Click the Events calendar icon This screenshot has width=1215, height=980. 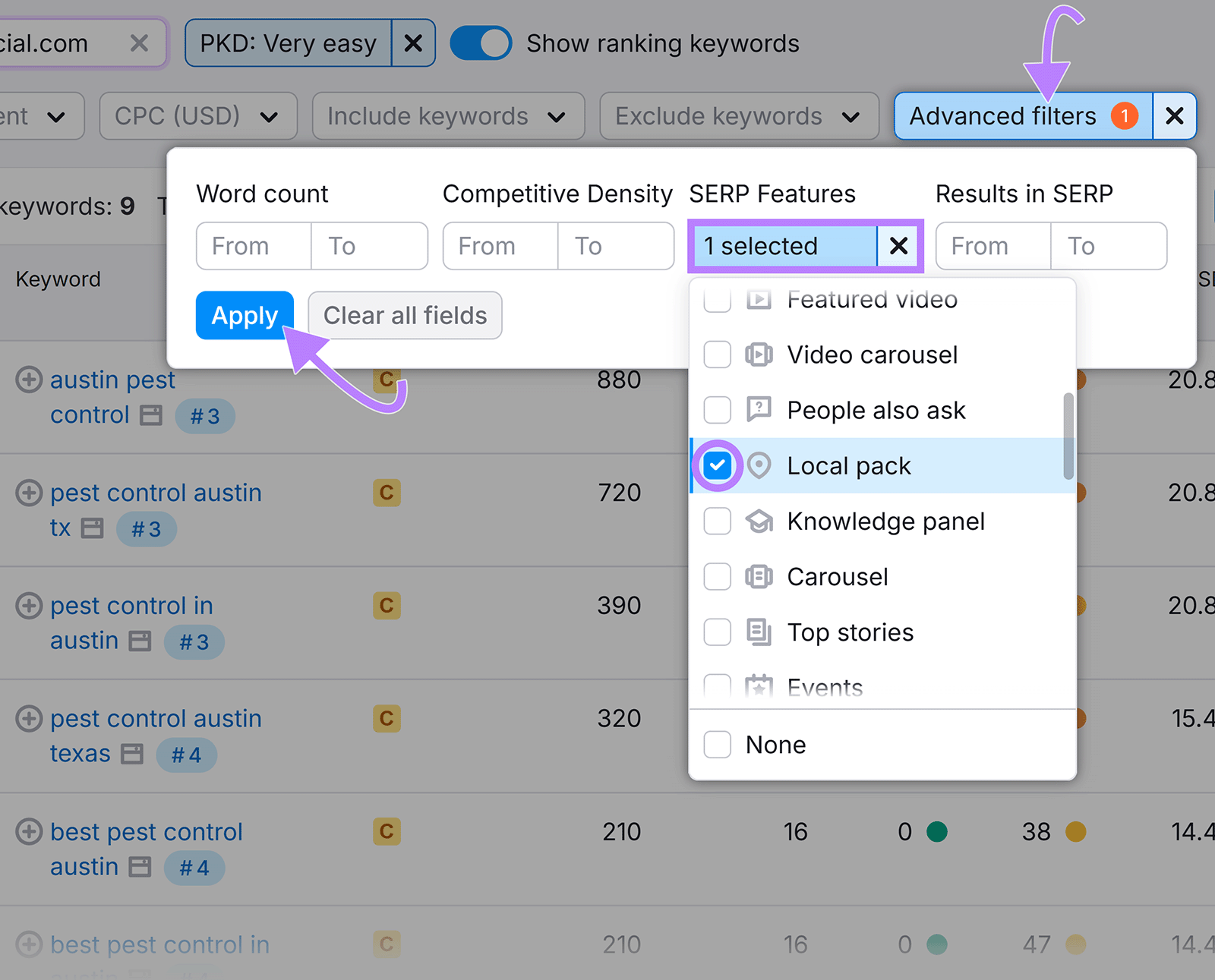(x=760, y=685)
